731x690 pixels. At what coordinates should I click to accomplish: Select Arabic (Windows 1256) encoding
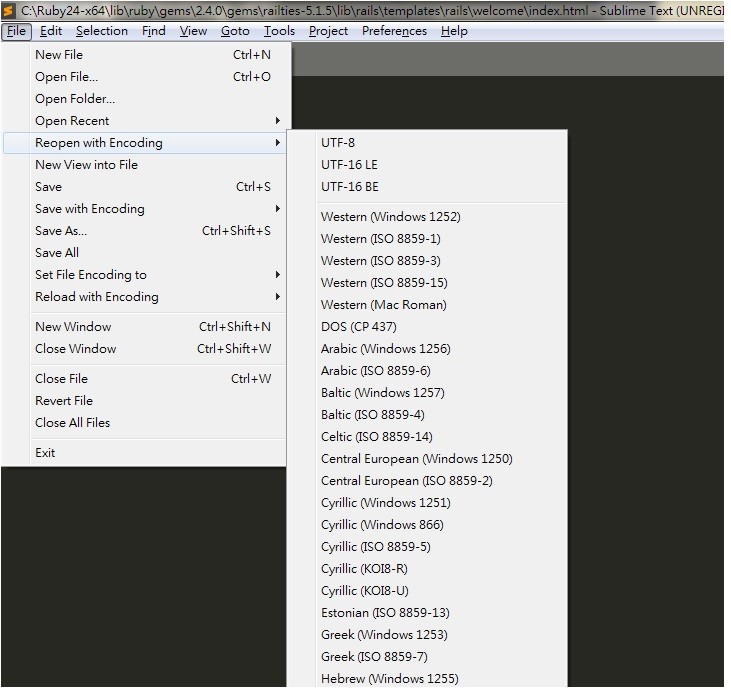(428, 349)
